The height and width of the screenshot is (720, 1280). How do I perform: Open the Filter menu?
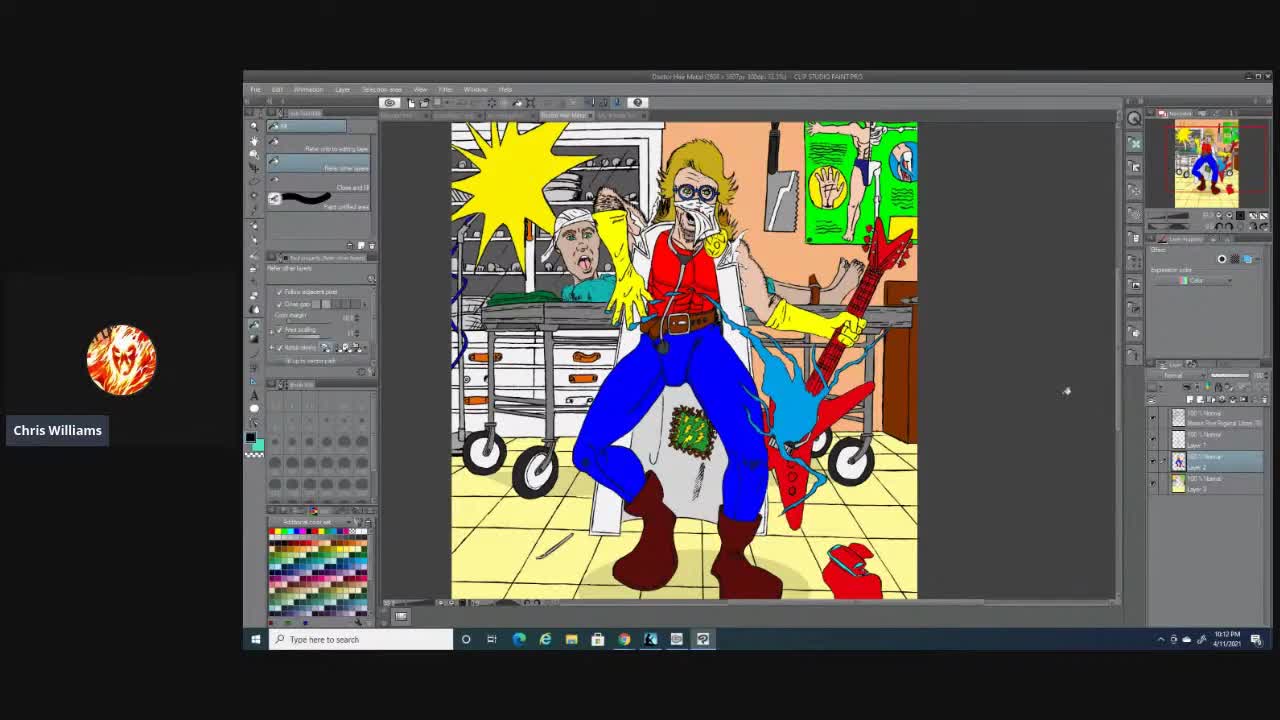446,90
